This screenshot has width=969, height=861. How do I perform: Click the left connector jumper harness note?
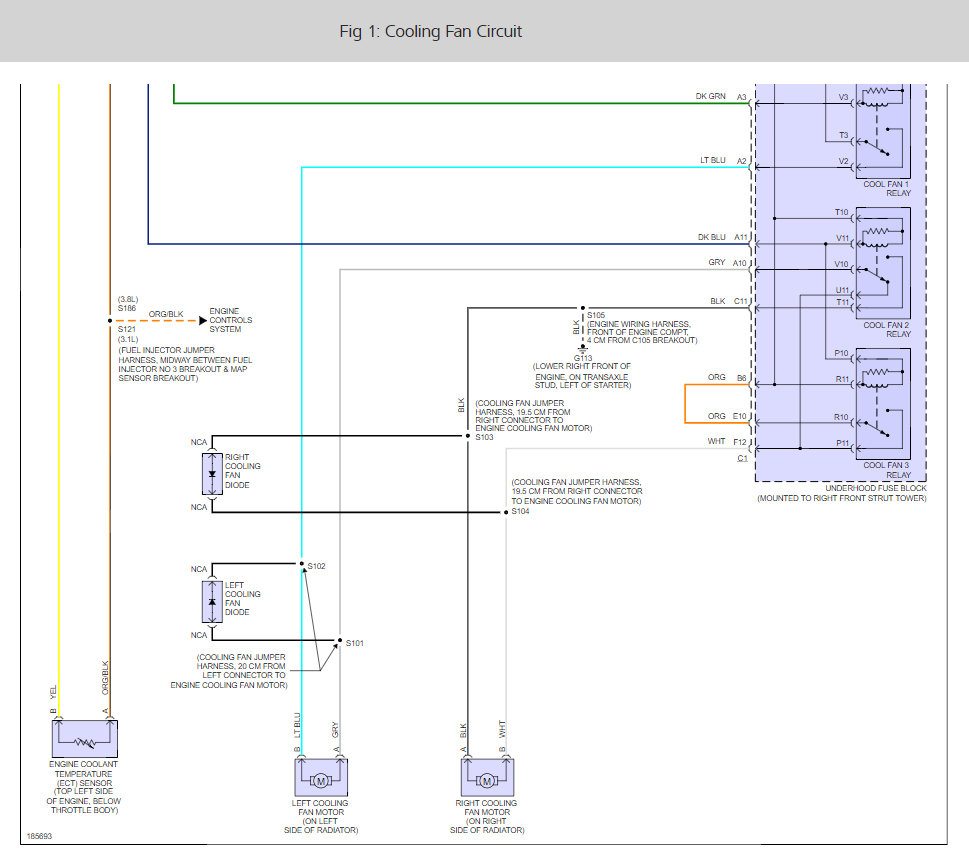point(229,671)
